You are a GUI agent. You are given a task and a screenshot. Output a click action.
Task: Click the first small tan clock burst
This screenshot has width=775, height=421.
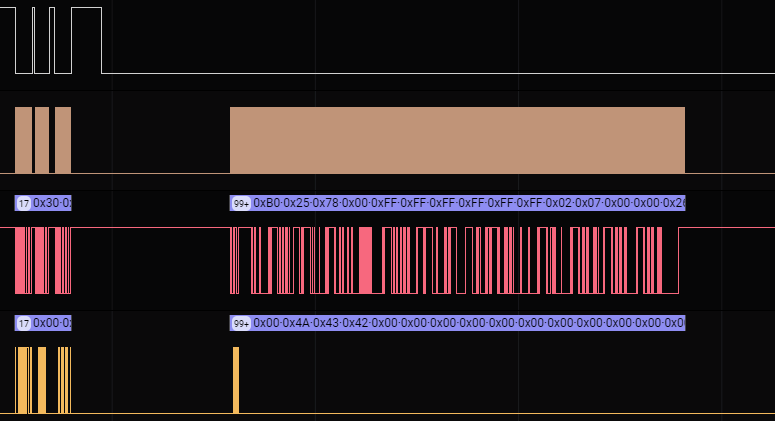point(23,140)
